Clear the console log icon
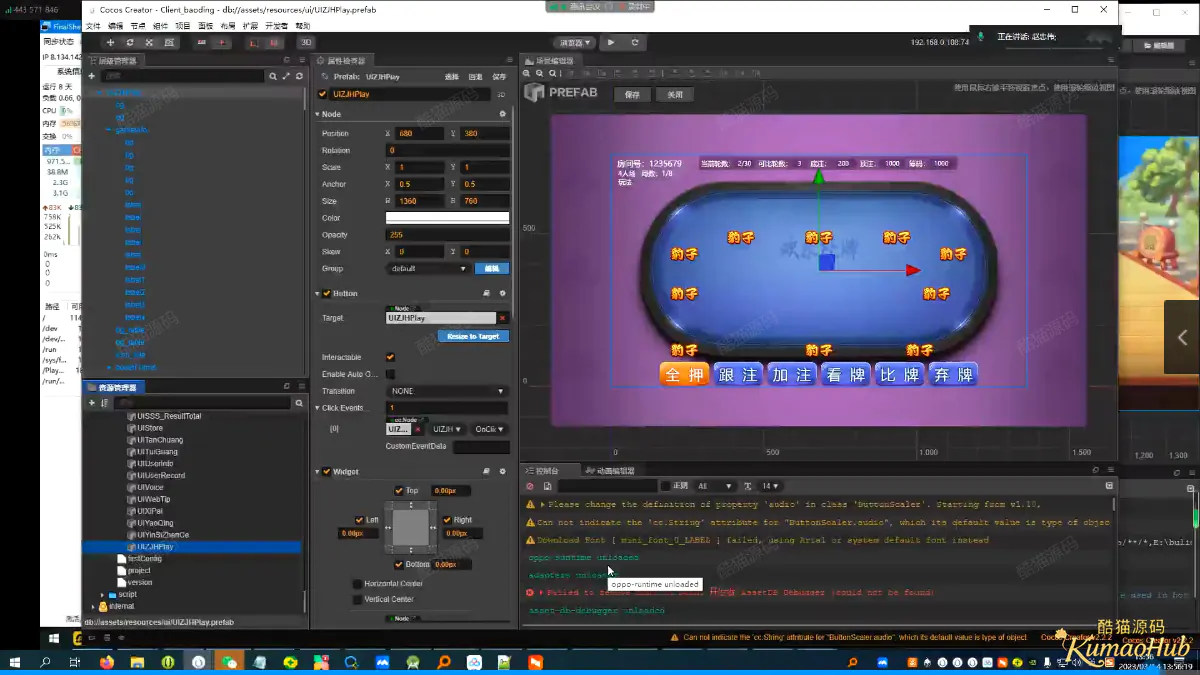The height and width of the screenshot is (675, 1200). [x=530, y=486]
